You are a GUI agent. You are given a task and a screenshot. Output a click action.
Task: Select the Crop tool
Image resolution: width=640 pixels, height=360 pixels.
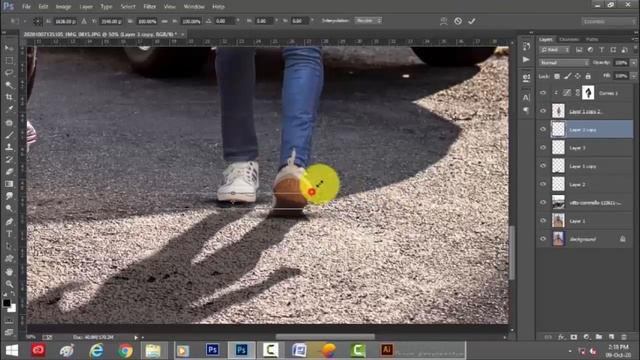click(x=9, y=97)
